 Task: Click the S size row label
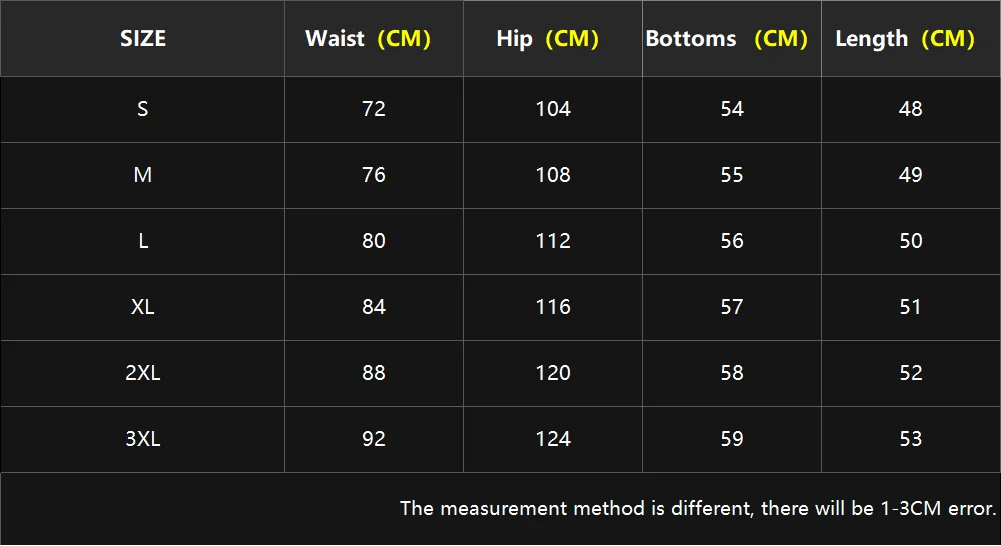pos(143,109)
